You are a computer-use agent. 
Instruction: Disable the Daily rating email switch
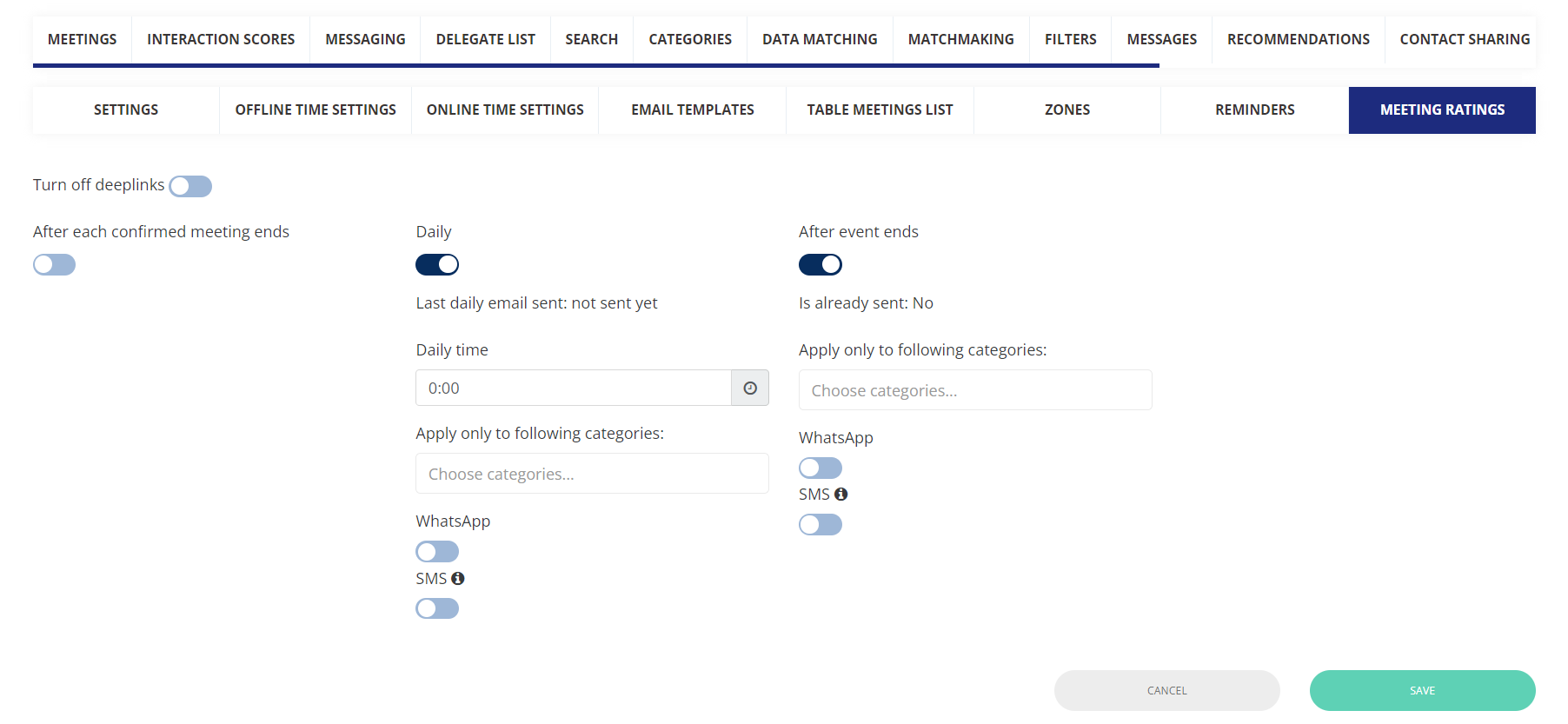coord(437,264)
